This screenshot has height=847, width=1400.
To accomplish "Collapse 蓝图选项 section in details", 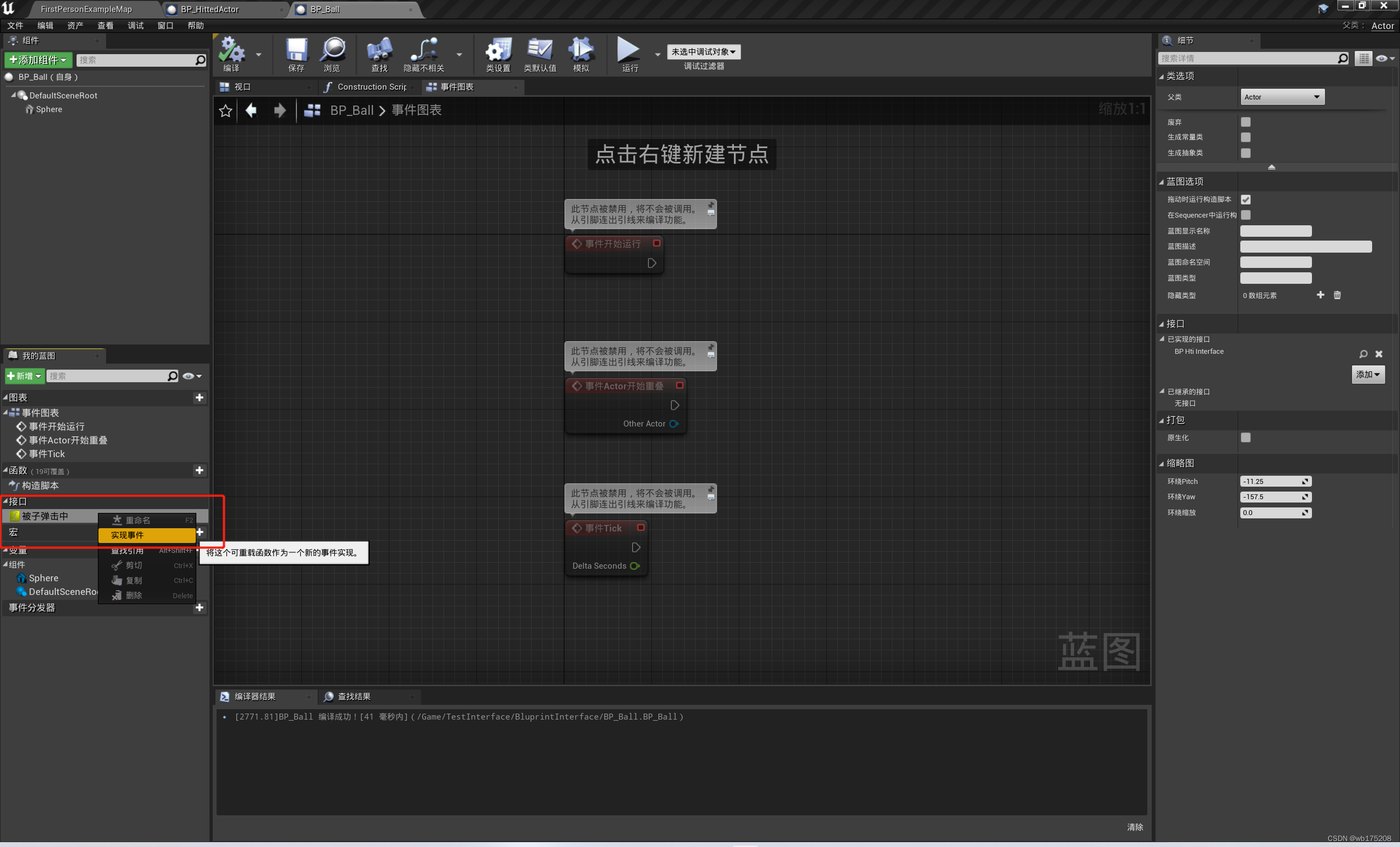I will coord(1162,182).
